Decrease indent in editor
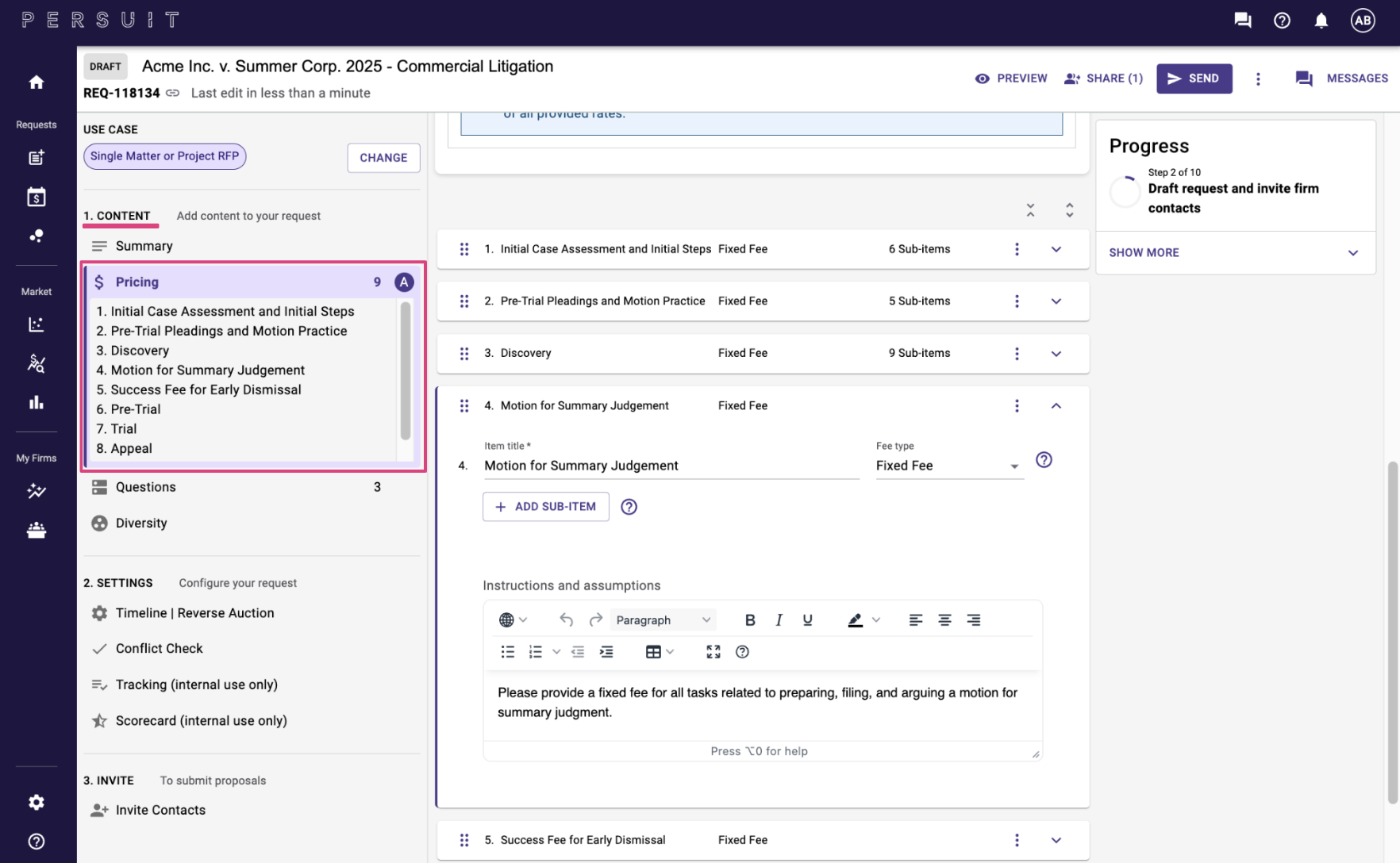Viewport: 1400px width, 863px height. pyautogui.click(x=578, y=651)
